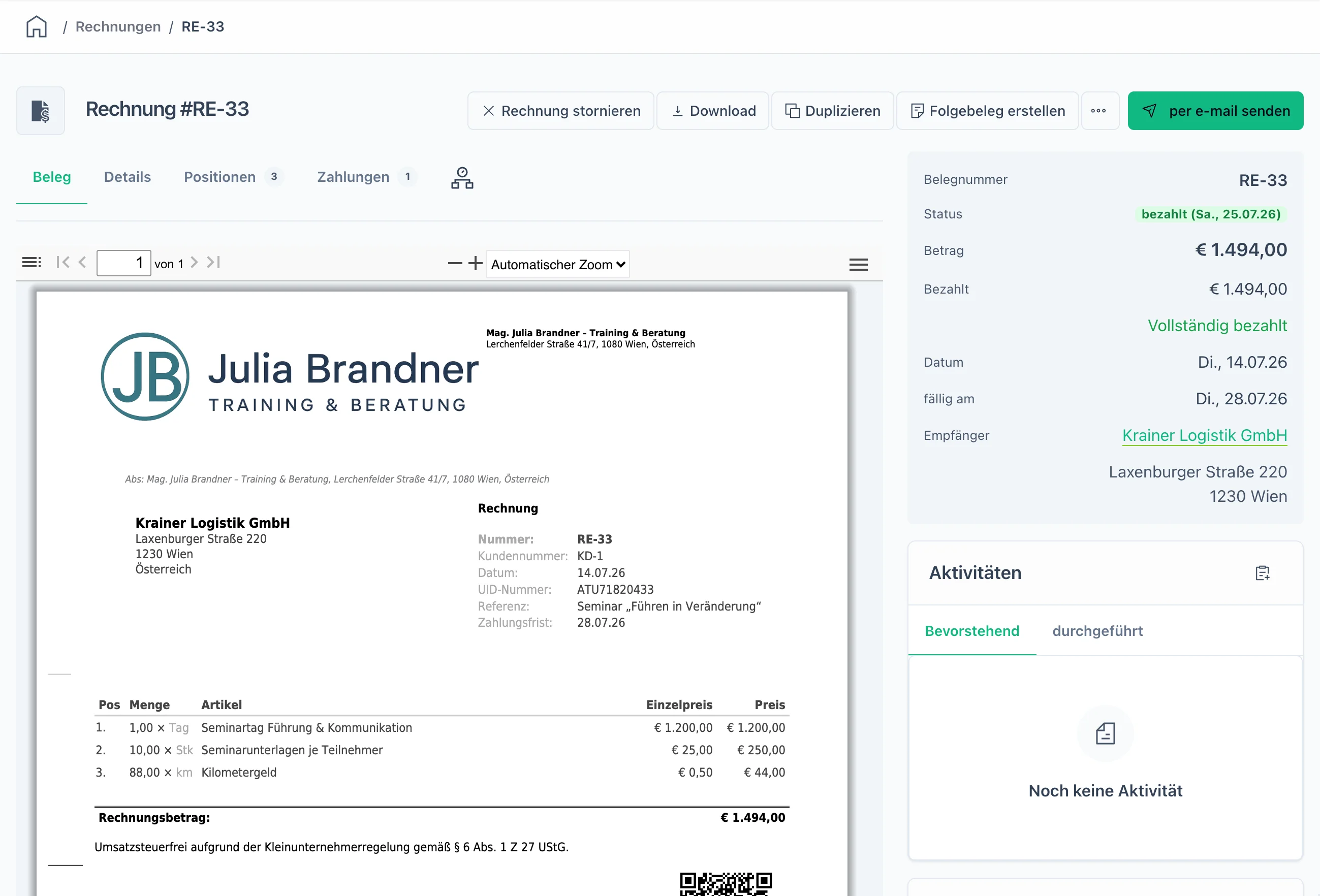
Task: Click the Kilometergeld line item in PDF
Action: pos(239,772)
